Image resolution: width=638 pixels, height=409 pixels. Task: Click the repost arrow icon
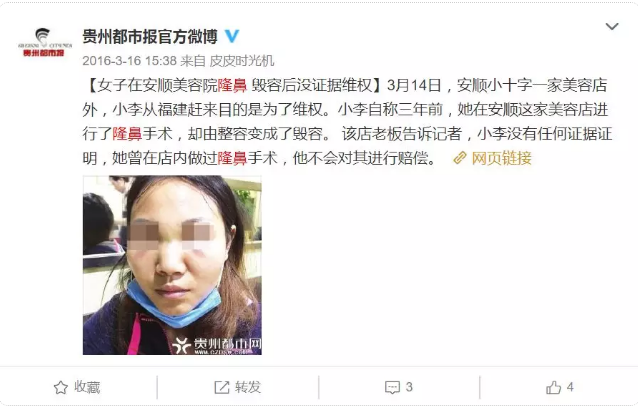(222, 387)
